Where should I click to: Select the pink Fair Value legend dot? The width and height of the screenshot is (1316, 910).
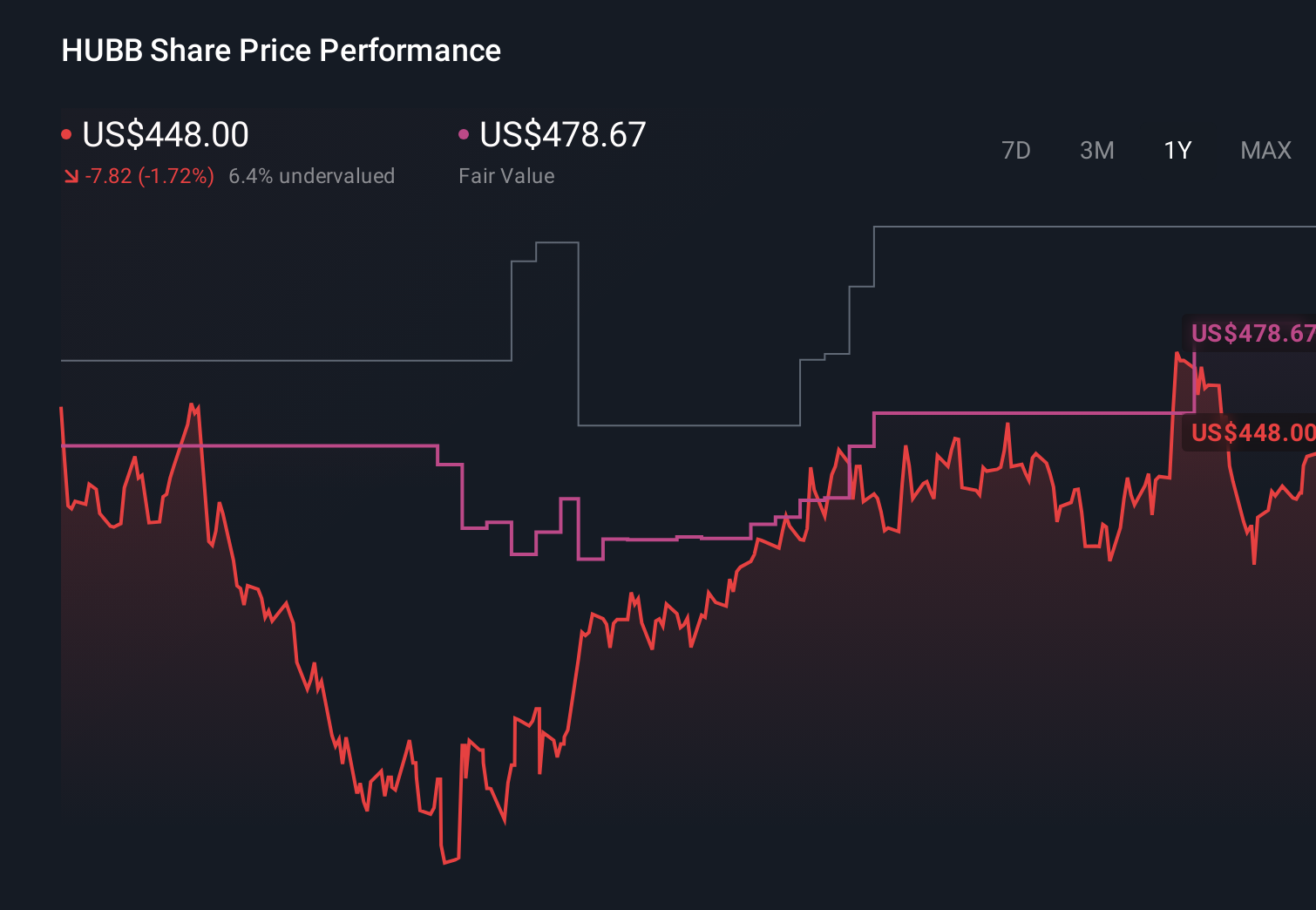(x=465, y=133)
